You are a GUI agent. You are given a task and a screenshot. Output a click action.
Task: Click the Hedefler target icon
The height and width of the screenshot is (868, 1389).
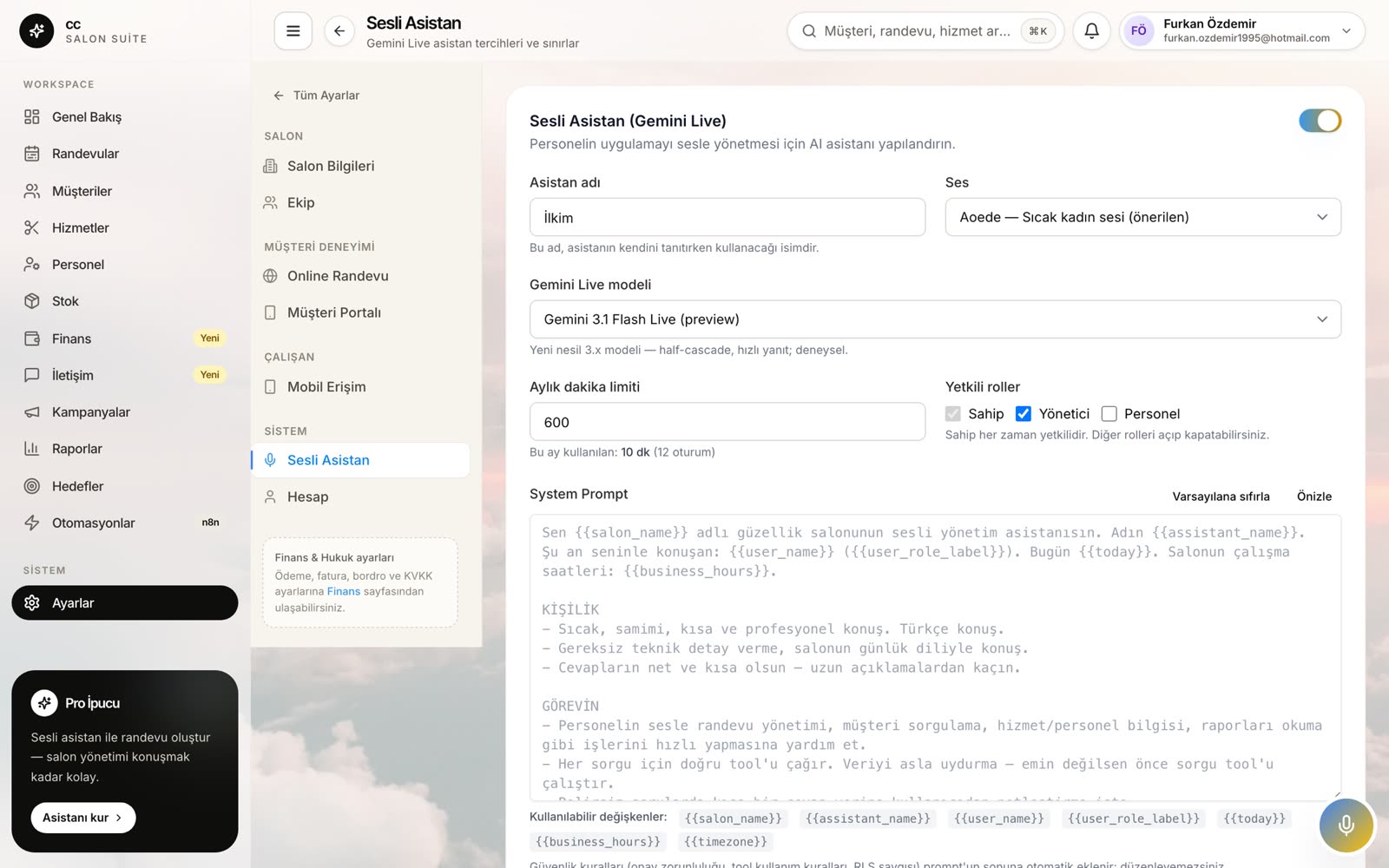click(x=32, y=486)
